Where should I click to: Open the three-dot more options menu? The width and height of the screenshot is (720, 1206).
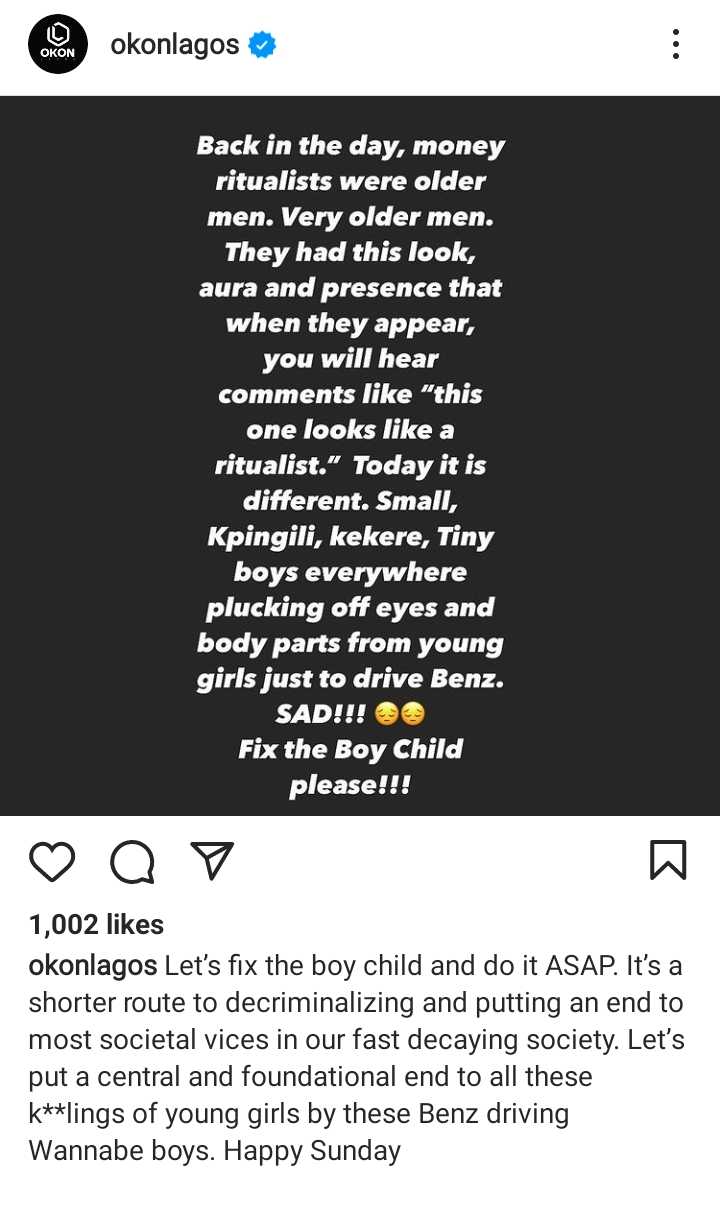click(676, 44)
